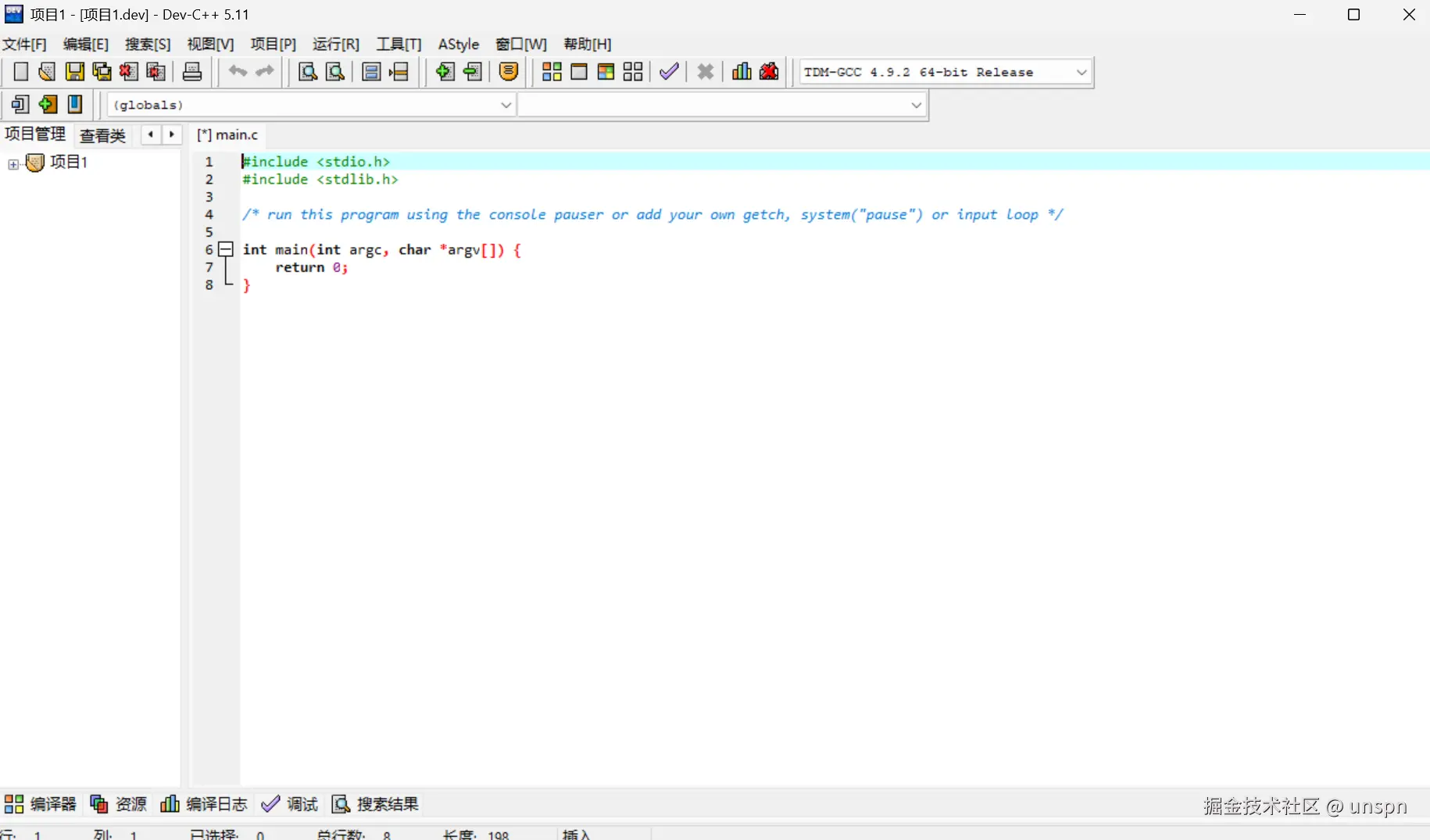
Task: Create a new source file
Action: (x=20, y=71)
